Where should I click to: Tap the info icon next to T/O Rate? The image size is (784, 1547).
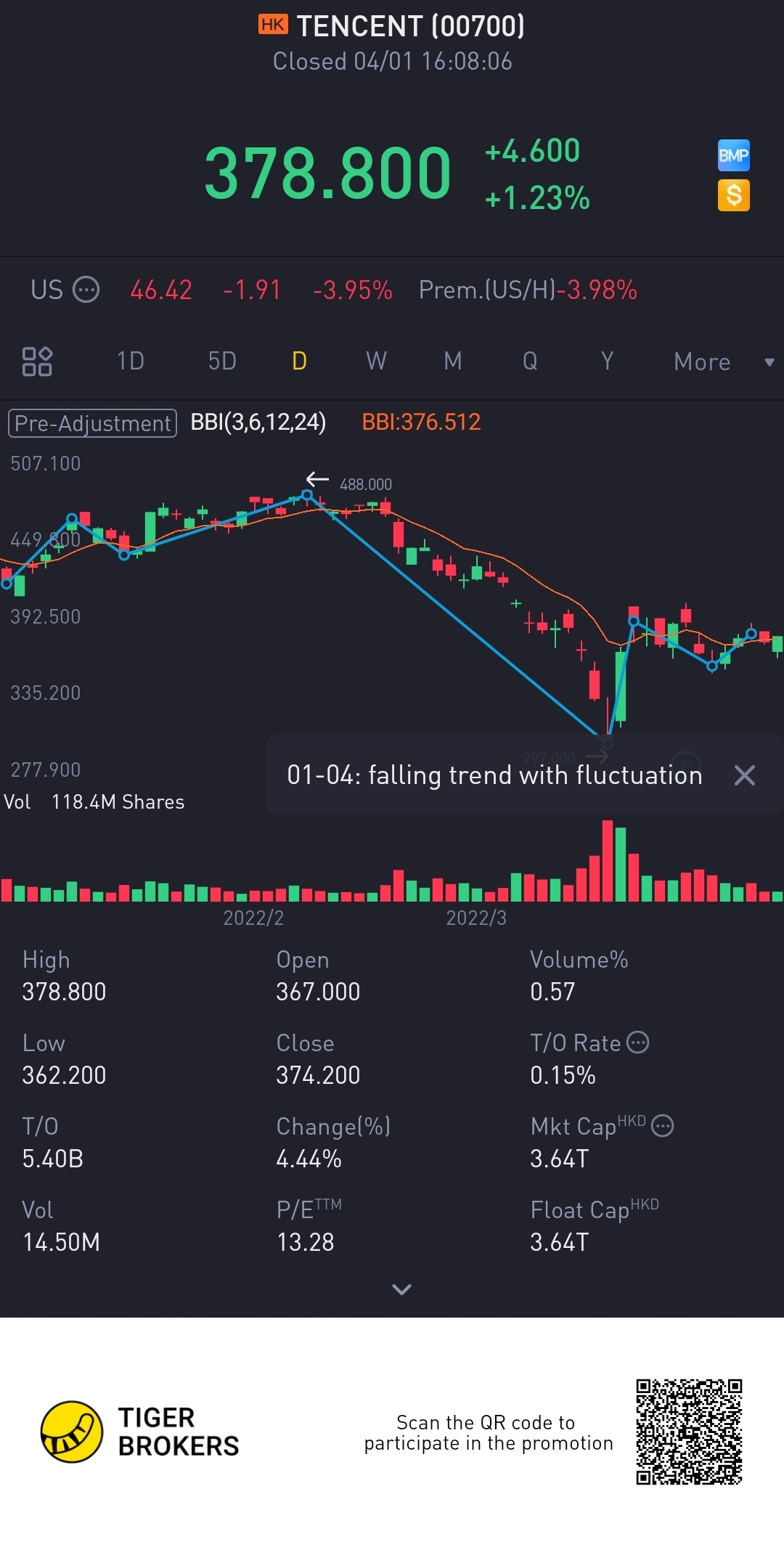click(x=637, y=1042)
